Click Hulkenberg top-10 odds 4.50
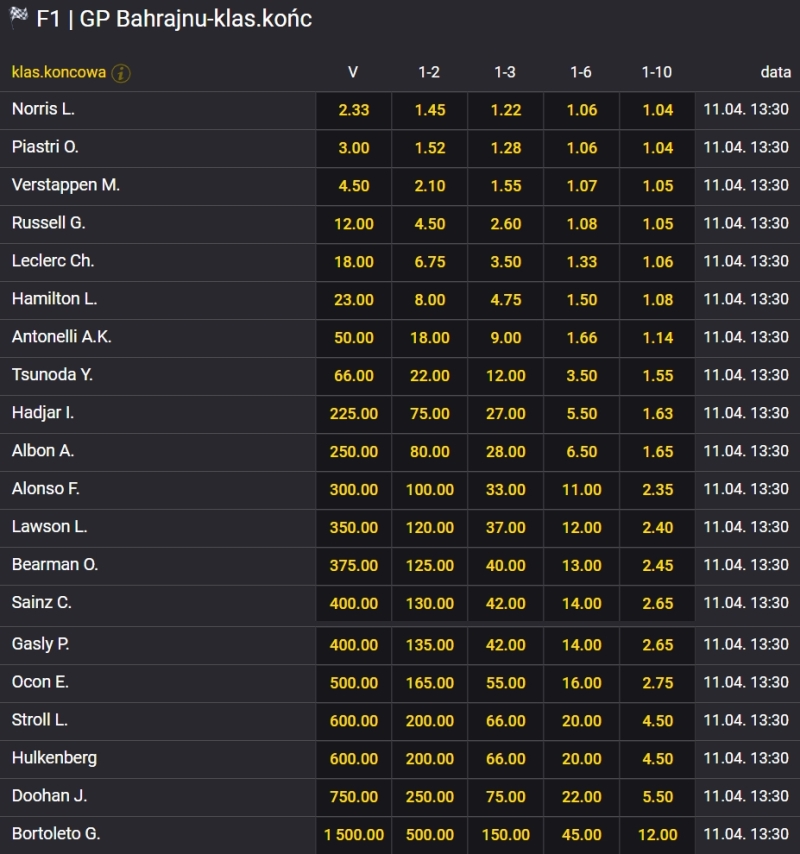This screenshot has width=800, height=854. [x=658, y=759]
